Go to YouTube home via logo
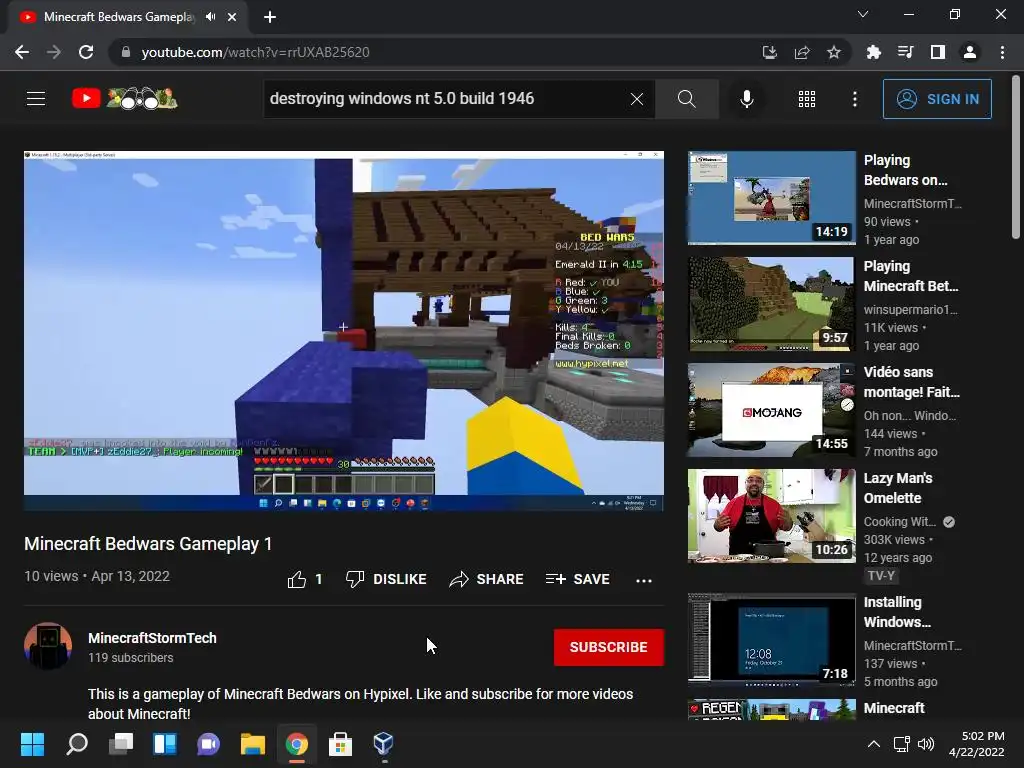 tap(124, 99)
